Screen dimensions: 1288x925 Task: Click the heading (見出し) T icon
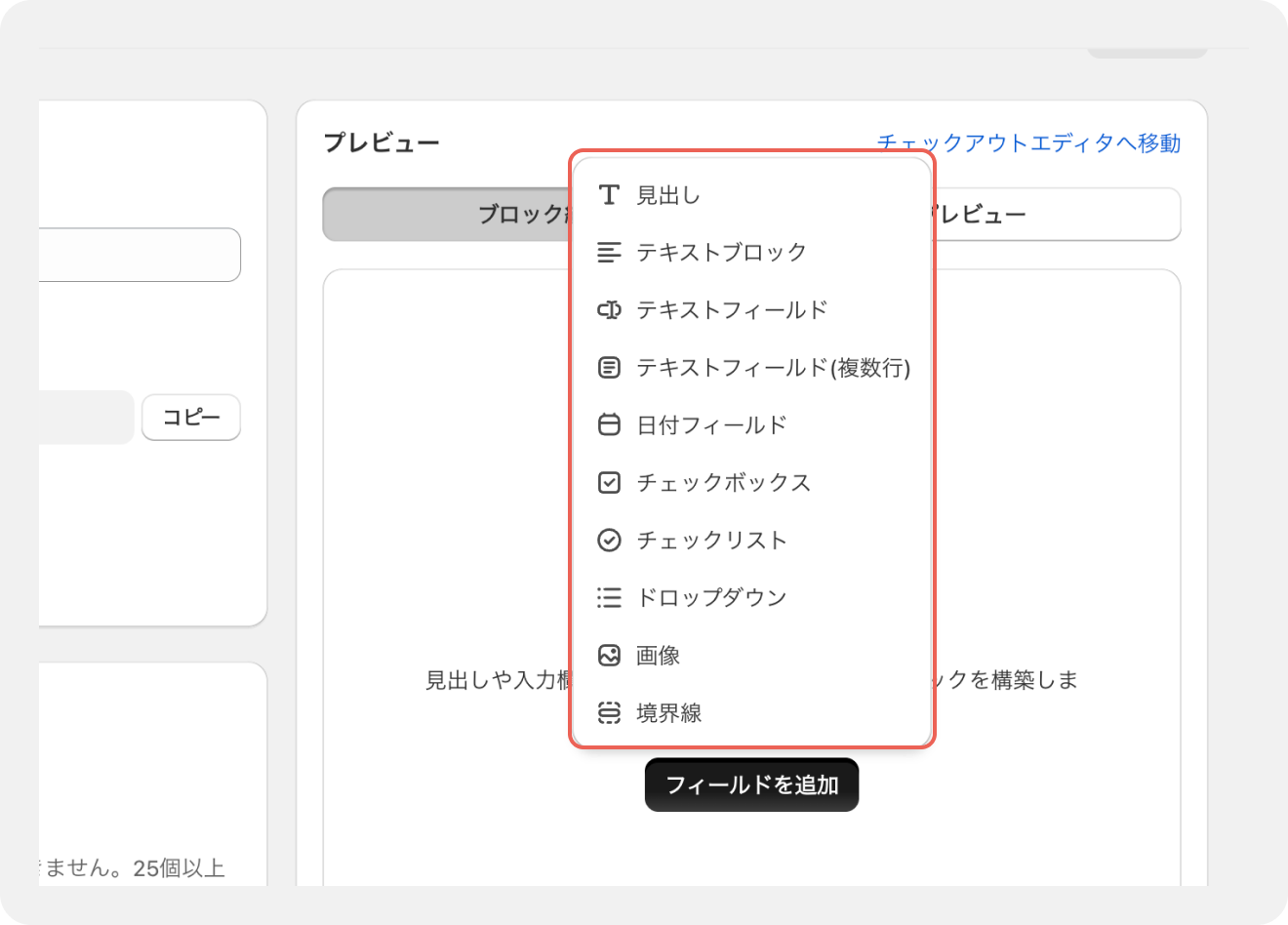(x=609, y=195)
